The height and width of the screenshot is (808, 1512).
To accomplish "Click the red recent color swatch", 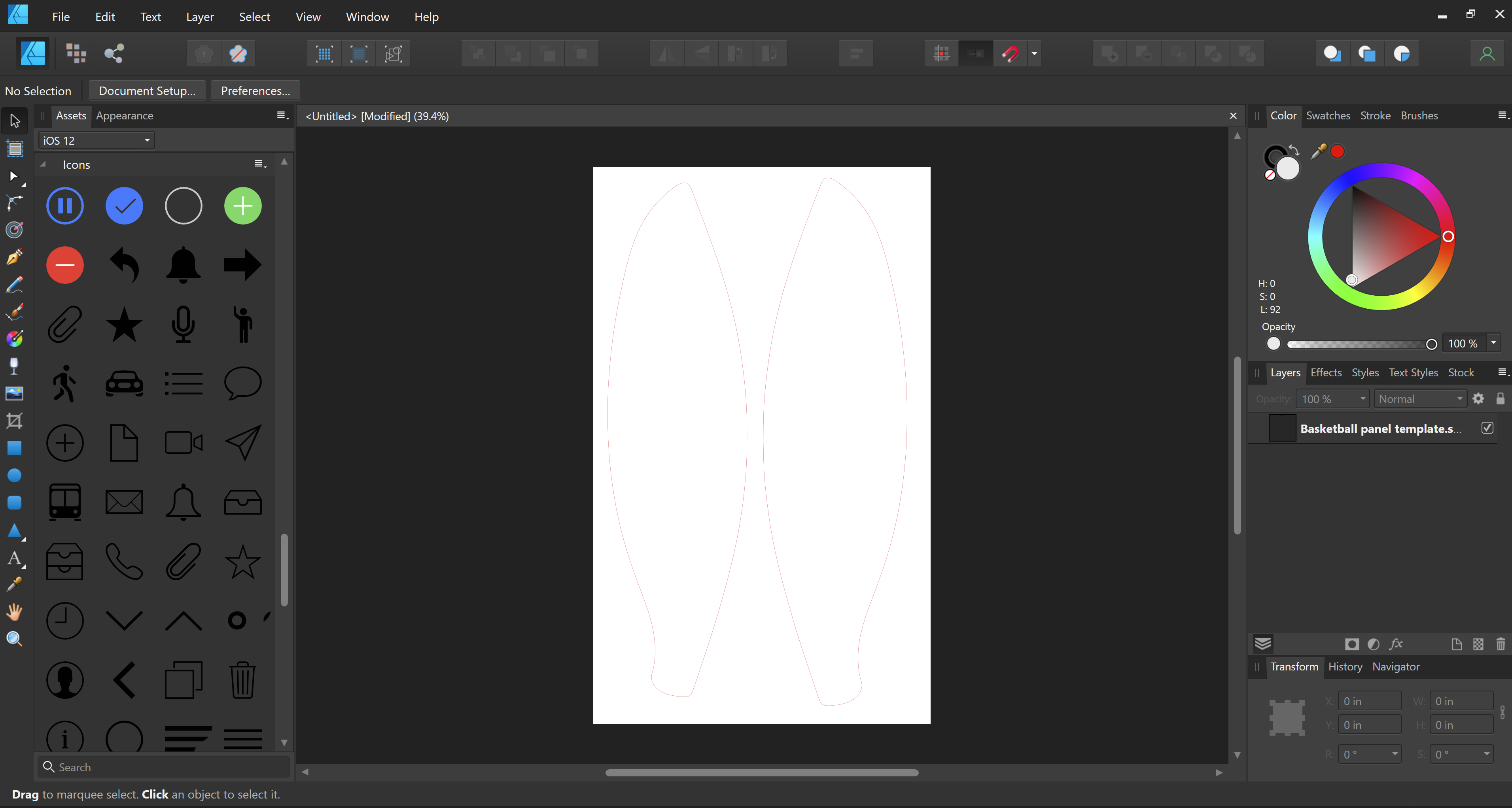I will coord(1337,151).
